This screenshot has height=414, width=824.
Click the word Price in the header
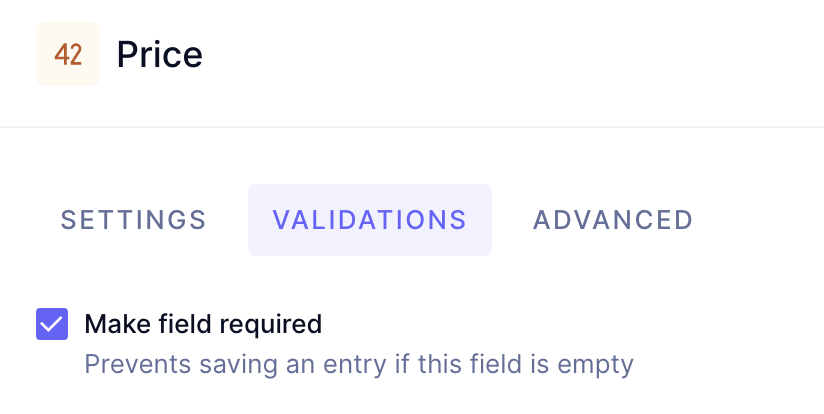pos(160,54)
